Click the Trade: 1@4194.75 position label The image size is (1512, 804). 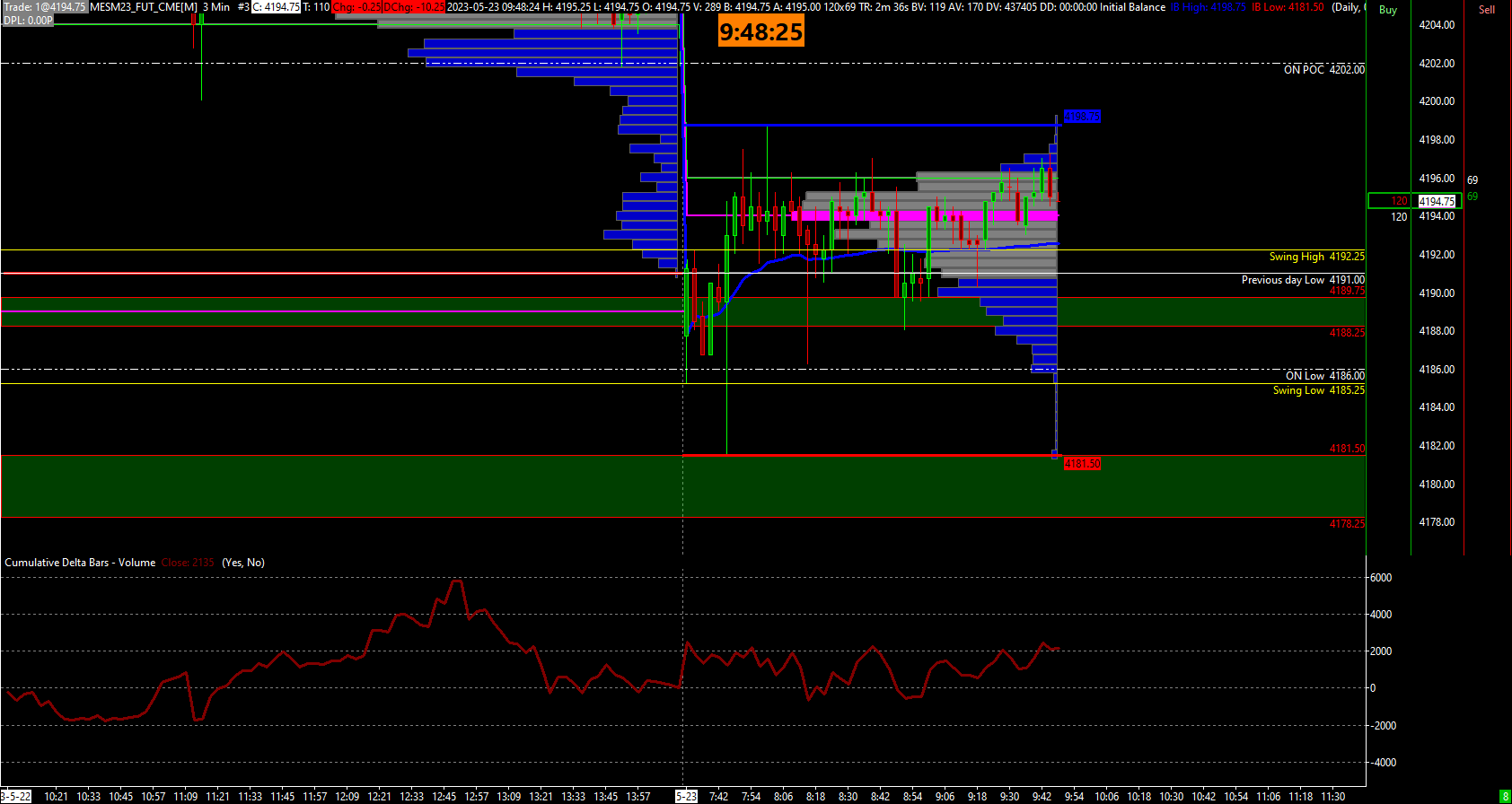(x=45, y=7)
